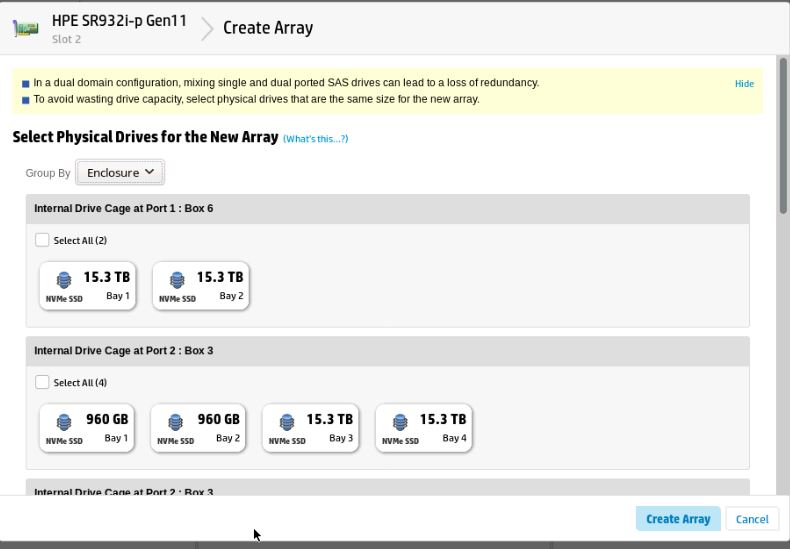Select 15.3 TB drive in Box 3 Bay 3
The image size is (790, 549).
pyautogui.click(x=310, y=428)
